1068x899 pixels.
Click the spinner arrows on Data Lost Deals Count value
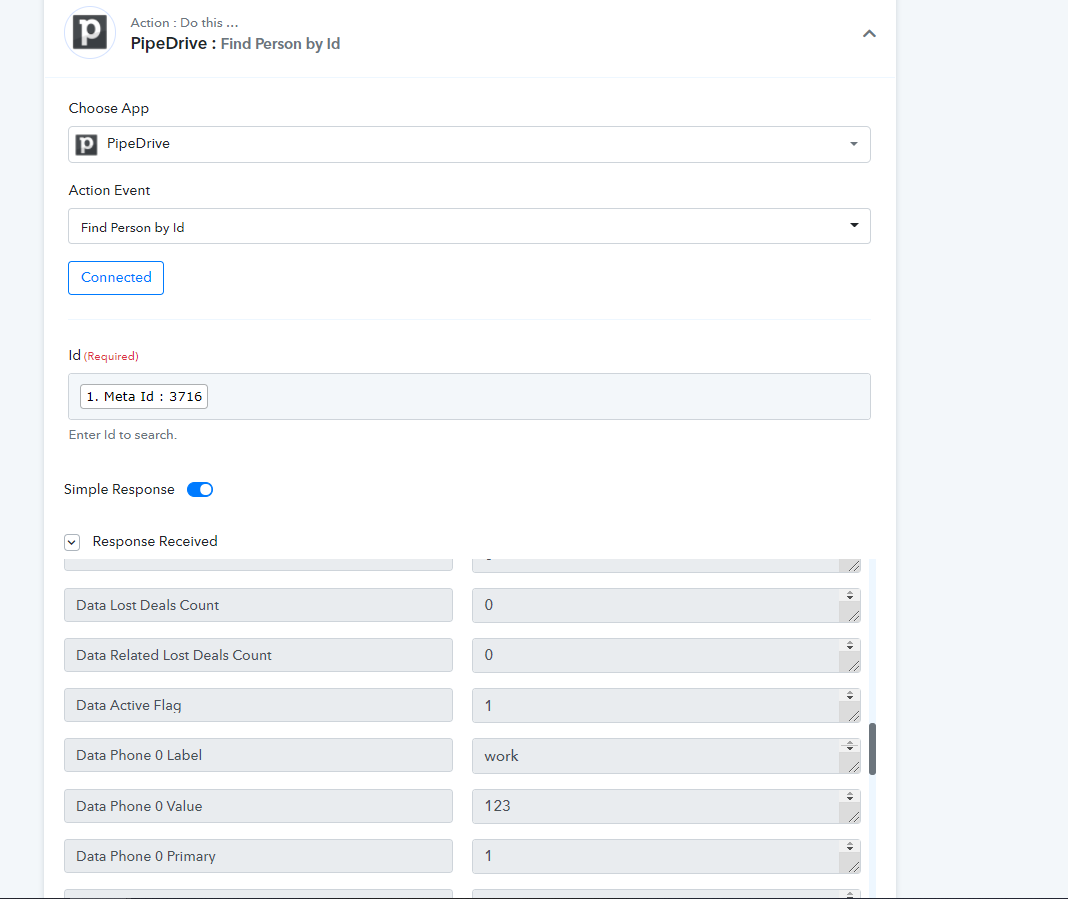click(x=850, y=595)
